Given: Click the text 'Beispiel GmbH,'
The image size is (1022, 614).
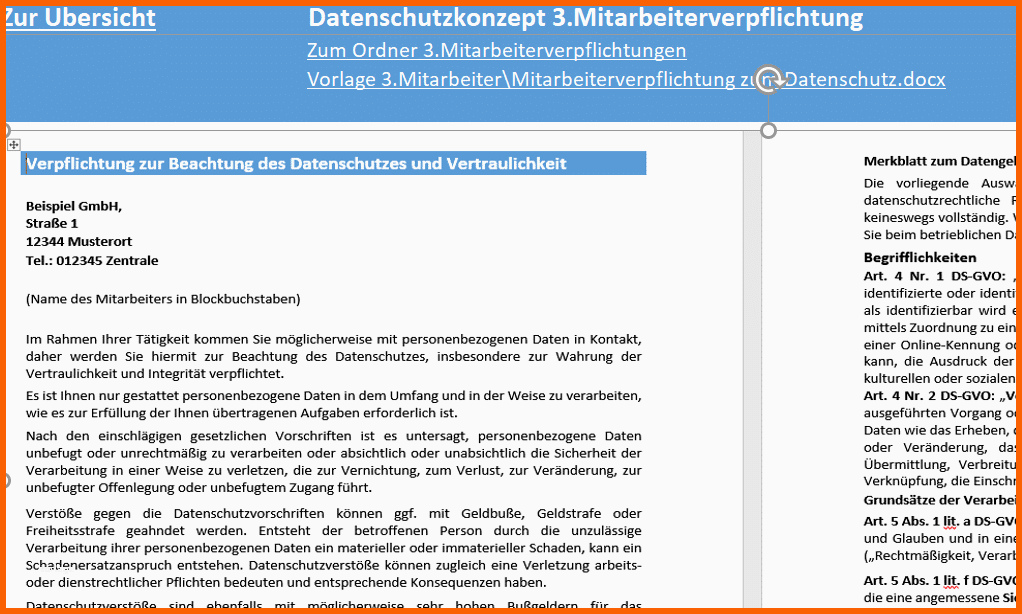Looking at the screenshot, I should pyautogui.click(x=74, y=206).
